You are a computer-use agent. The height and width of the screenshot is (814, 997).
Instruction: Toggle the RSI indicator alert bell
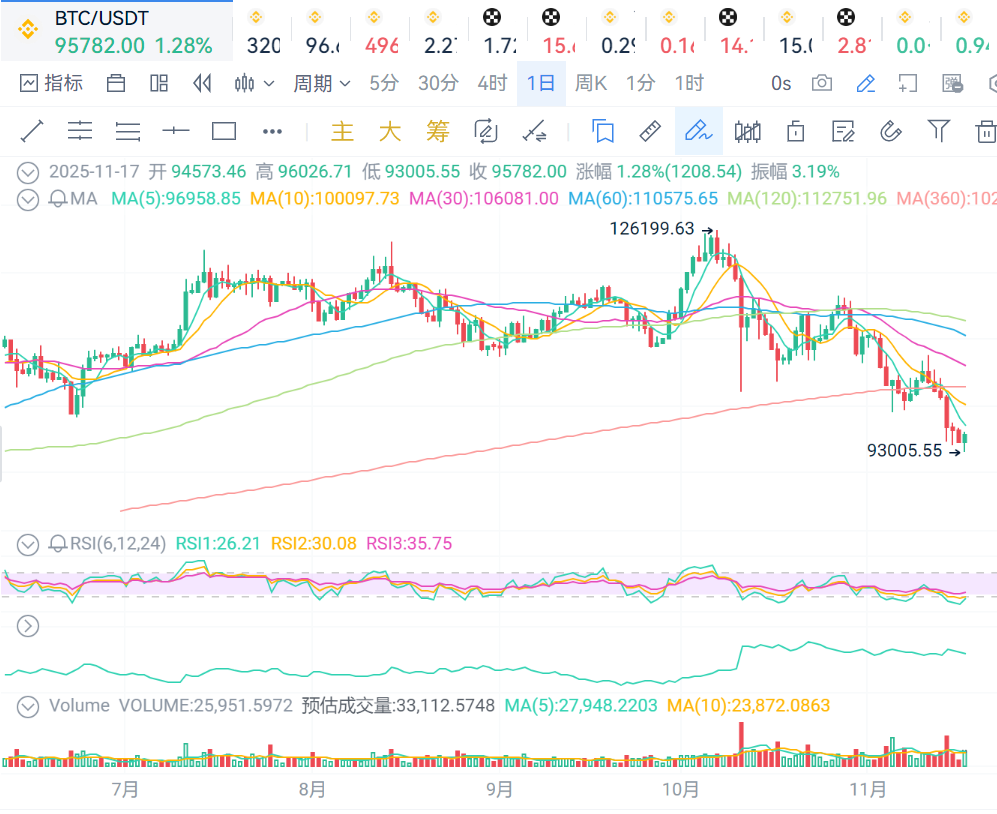[59, 544]
